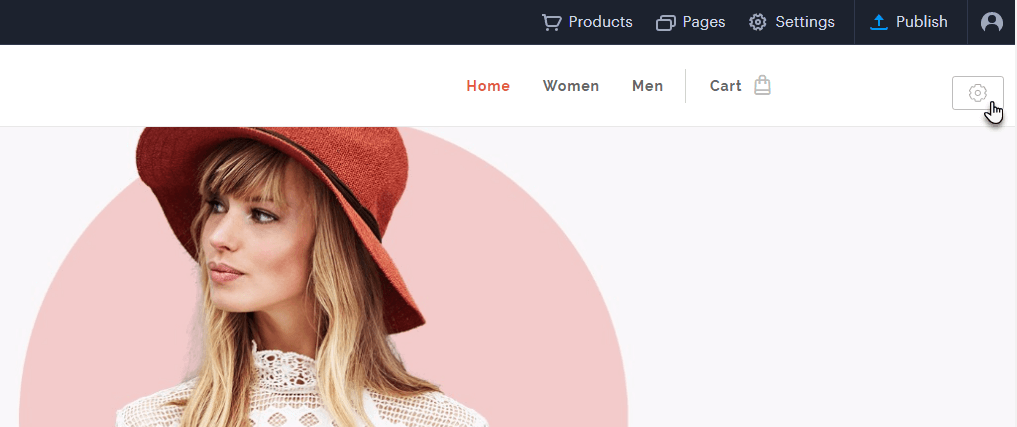Image resolution: width=1017 pixels, height=427 pixels.
Task: Click the shopping bag icon next to Cart
Action: coord(762,86)
